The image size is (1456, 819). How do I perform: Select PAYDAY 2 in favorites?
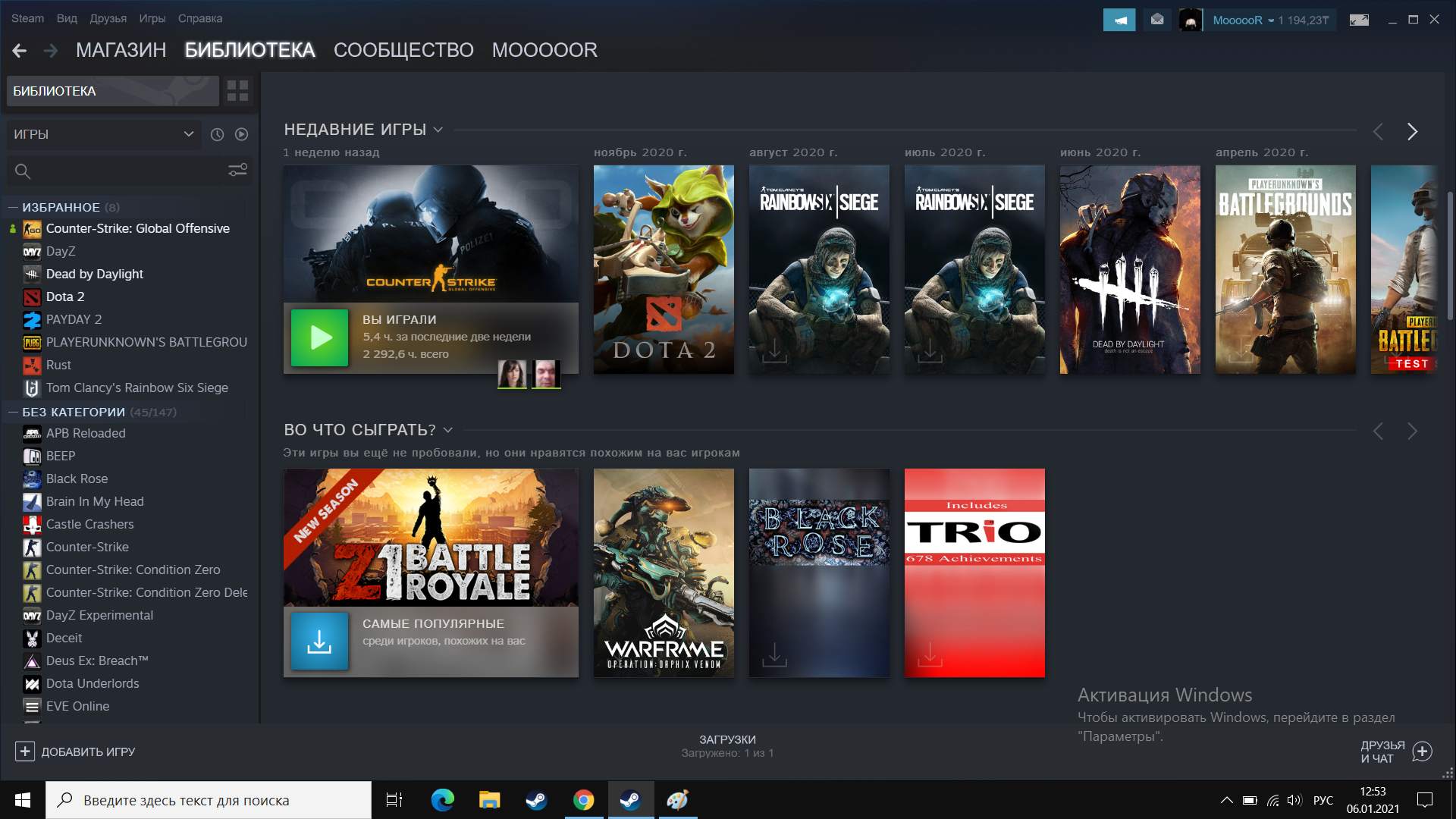(74, 319)
